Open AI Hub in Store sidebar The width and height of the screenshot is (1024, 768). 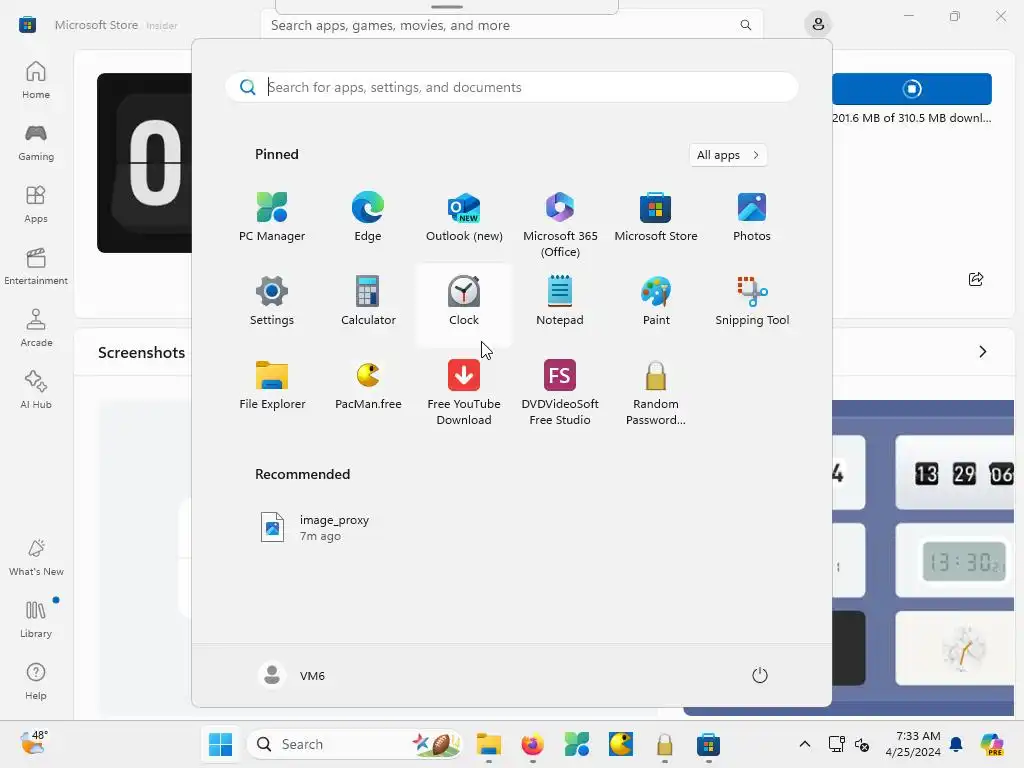coord(36,390)
